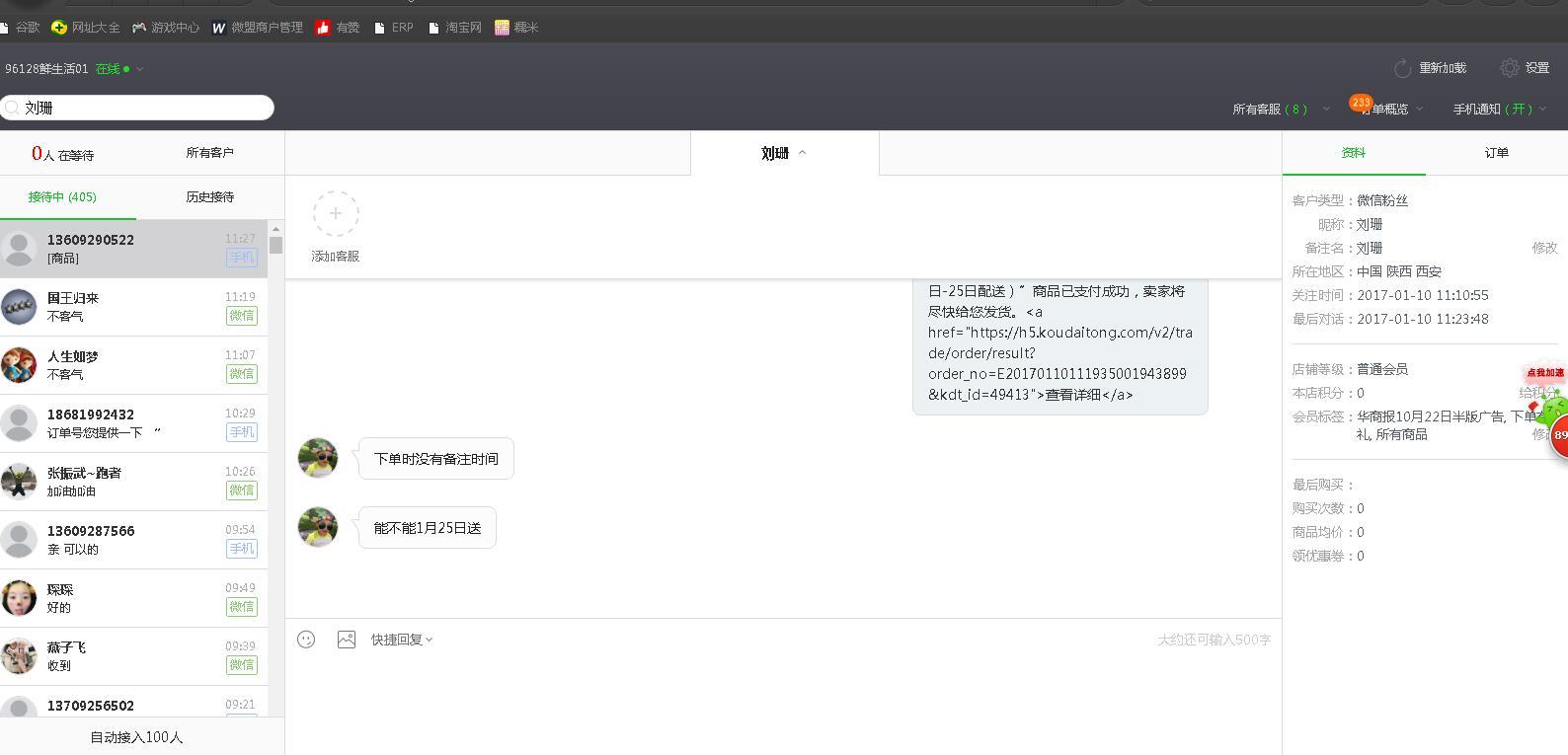This screenshot has width=1568, height=755.
Task: Open 淘宝网 bookmark
Action: (x=455, y=28)
